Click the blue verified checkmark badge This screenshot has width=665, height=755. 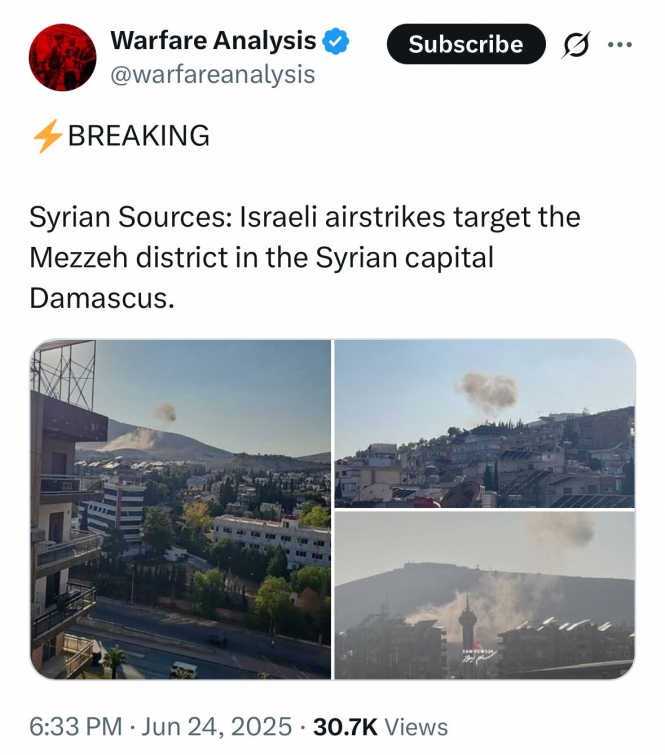click(337, 42)
